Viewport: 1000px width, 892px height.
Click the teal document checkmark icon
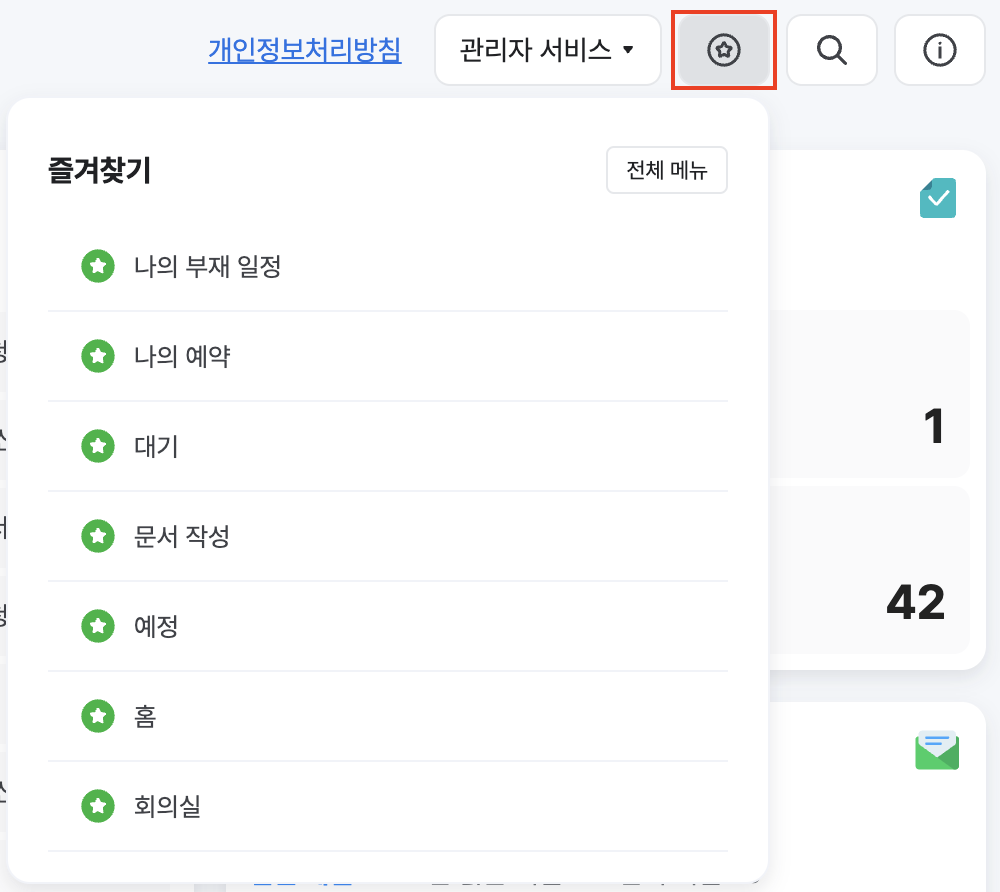tap(937, 198)
